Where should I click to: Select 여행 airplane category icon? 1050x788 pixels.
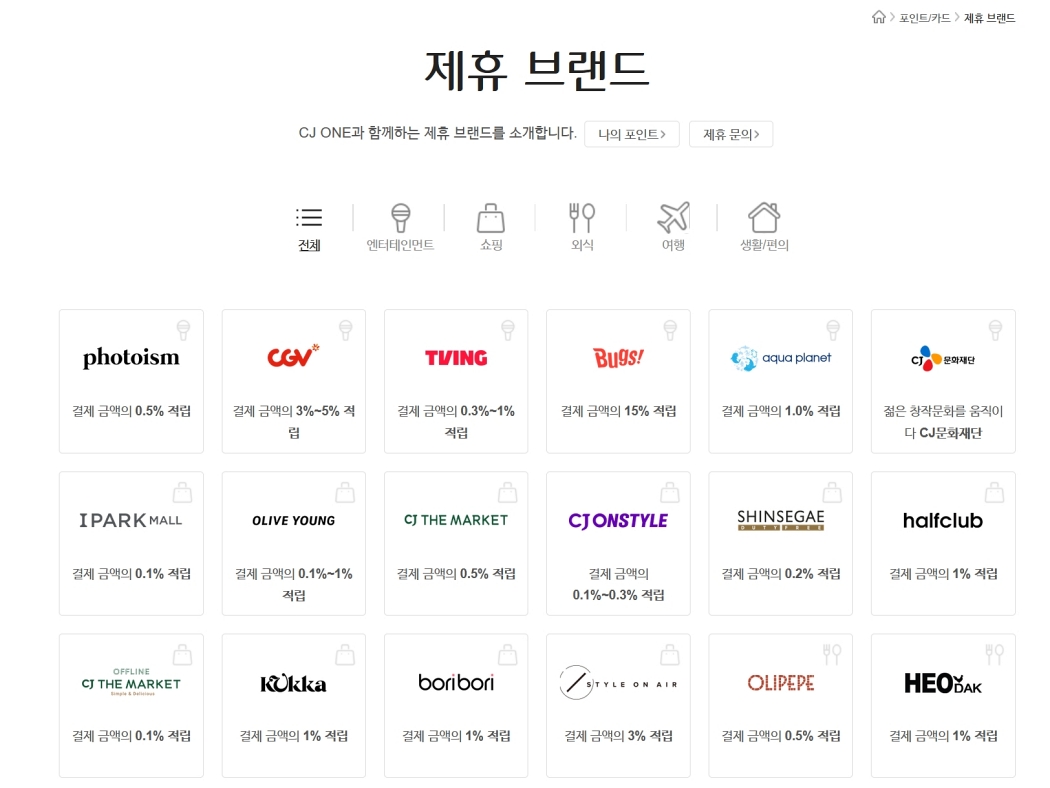pyautogui.click(x=673, y=217)
